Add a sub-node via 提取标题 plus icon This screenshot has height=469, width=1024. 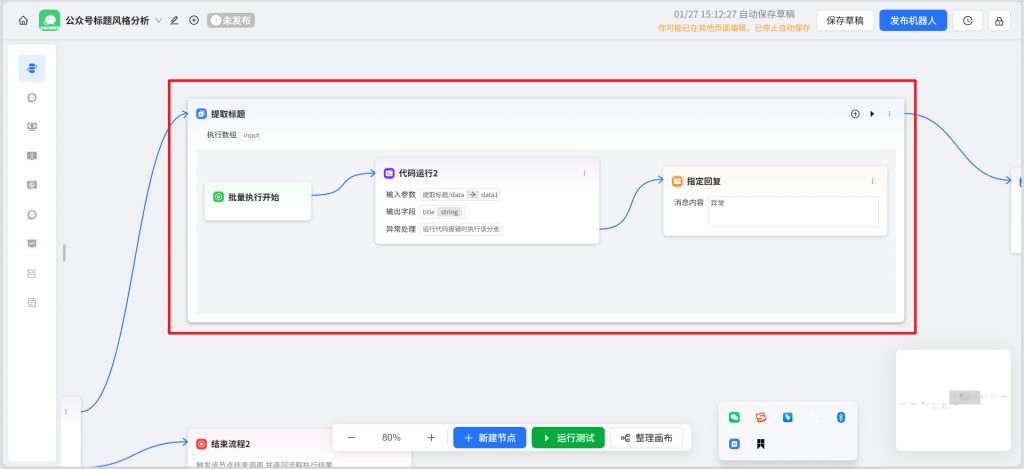click(855, 114)
